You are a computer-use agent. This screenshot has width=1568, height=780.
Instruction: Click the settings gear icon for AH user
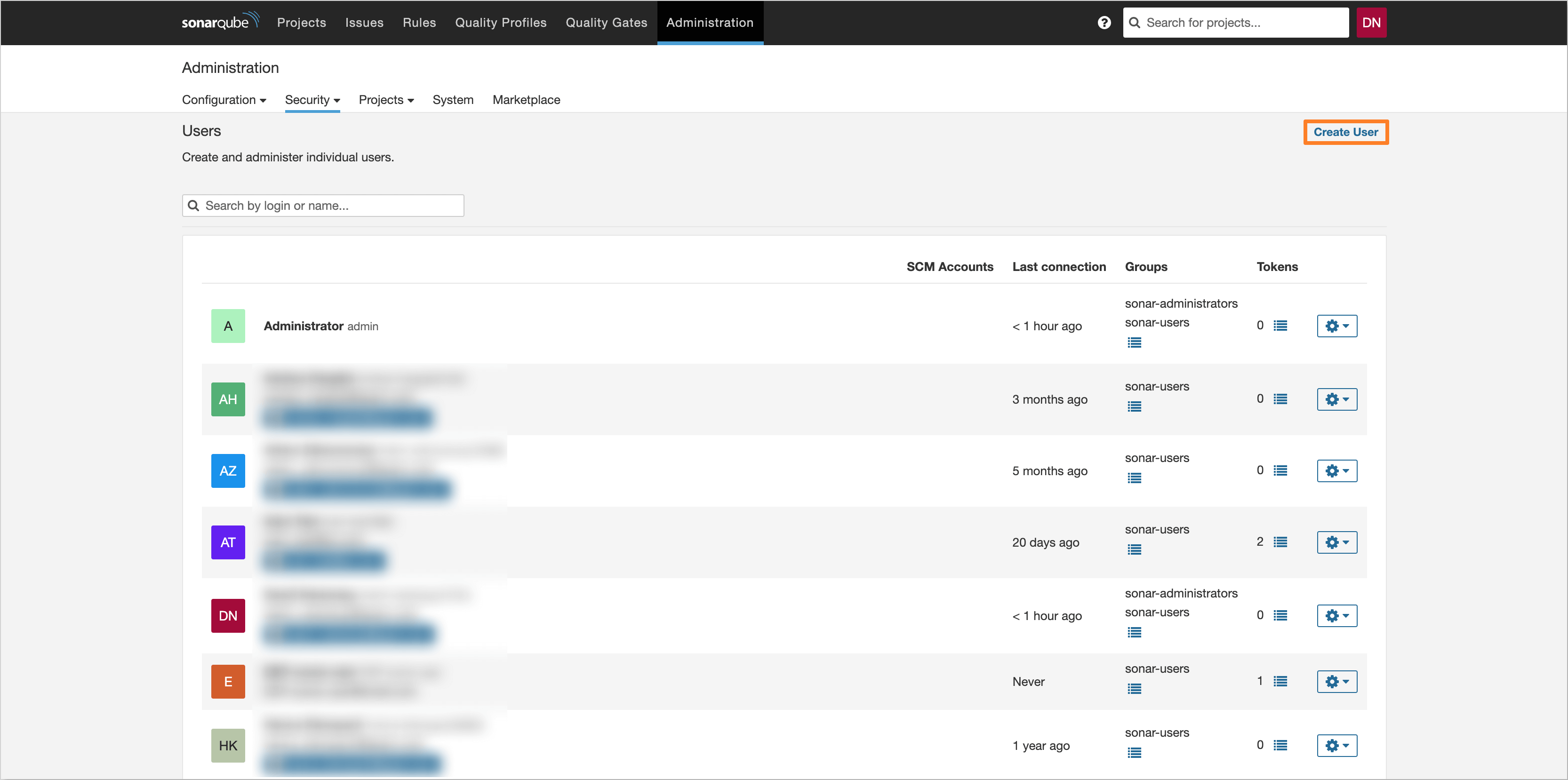tap(1337, 399)
